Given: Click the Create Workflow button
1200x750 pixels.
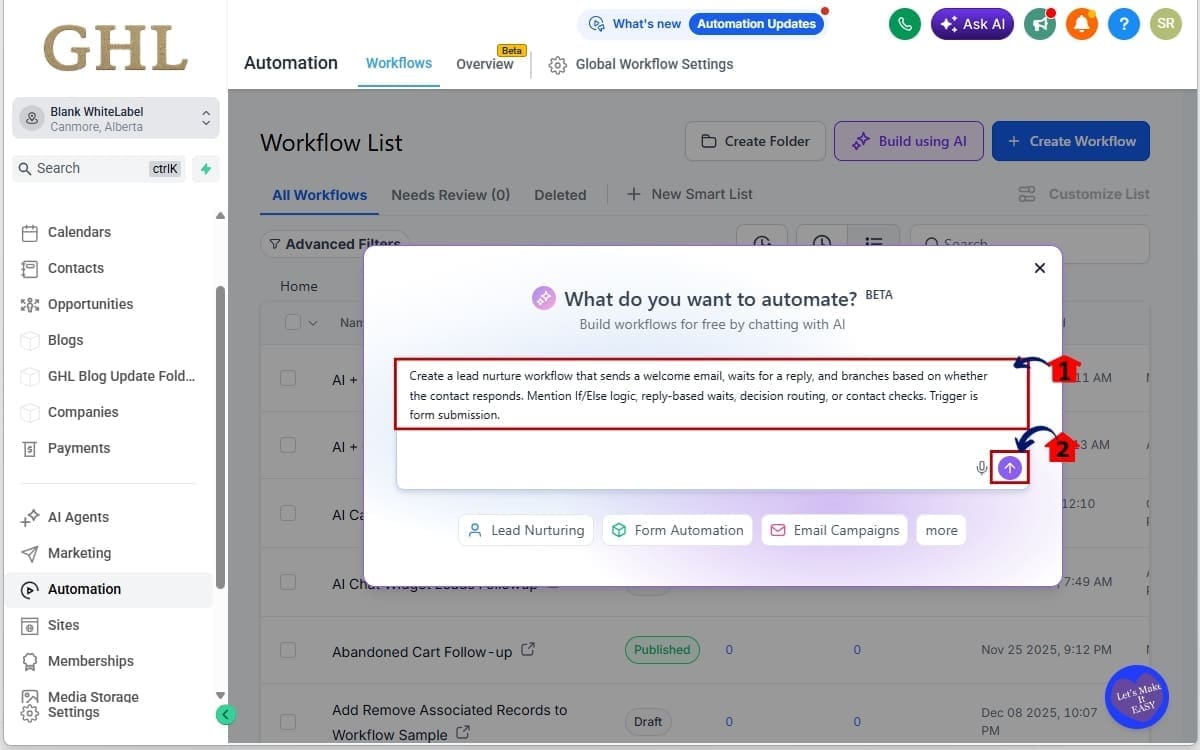Looking at the screenshot, I should click(x=1071, y=141).
